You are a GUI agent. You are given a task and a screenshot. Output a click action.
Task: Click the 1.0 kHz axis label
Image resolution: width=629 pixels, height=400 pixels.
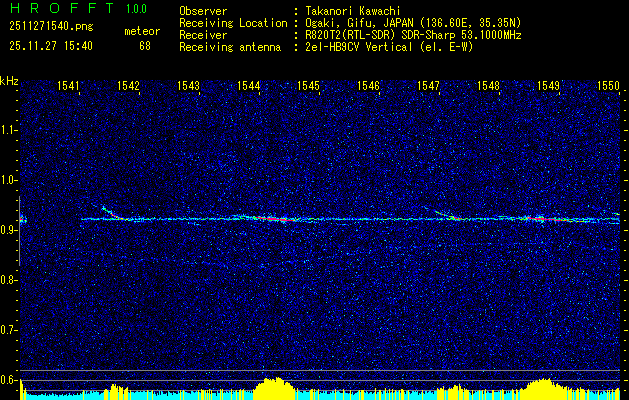[x=7, y=180]
